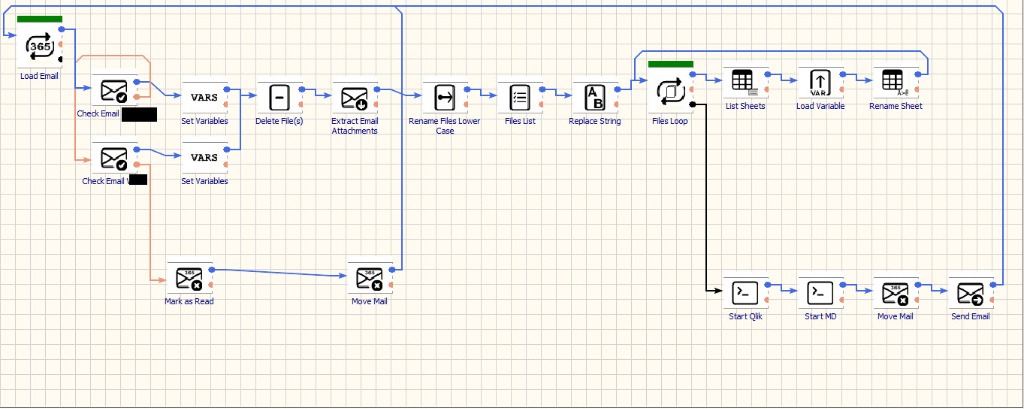Viewport: 1024px width, 409px height.
Task: Click the Rename Files Lower Case label
Action: tap(445, 125)
